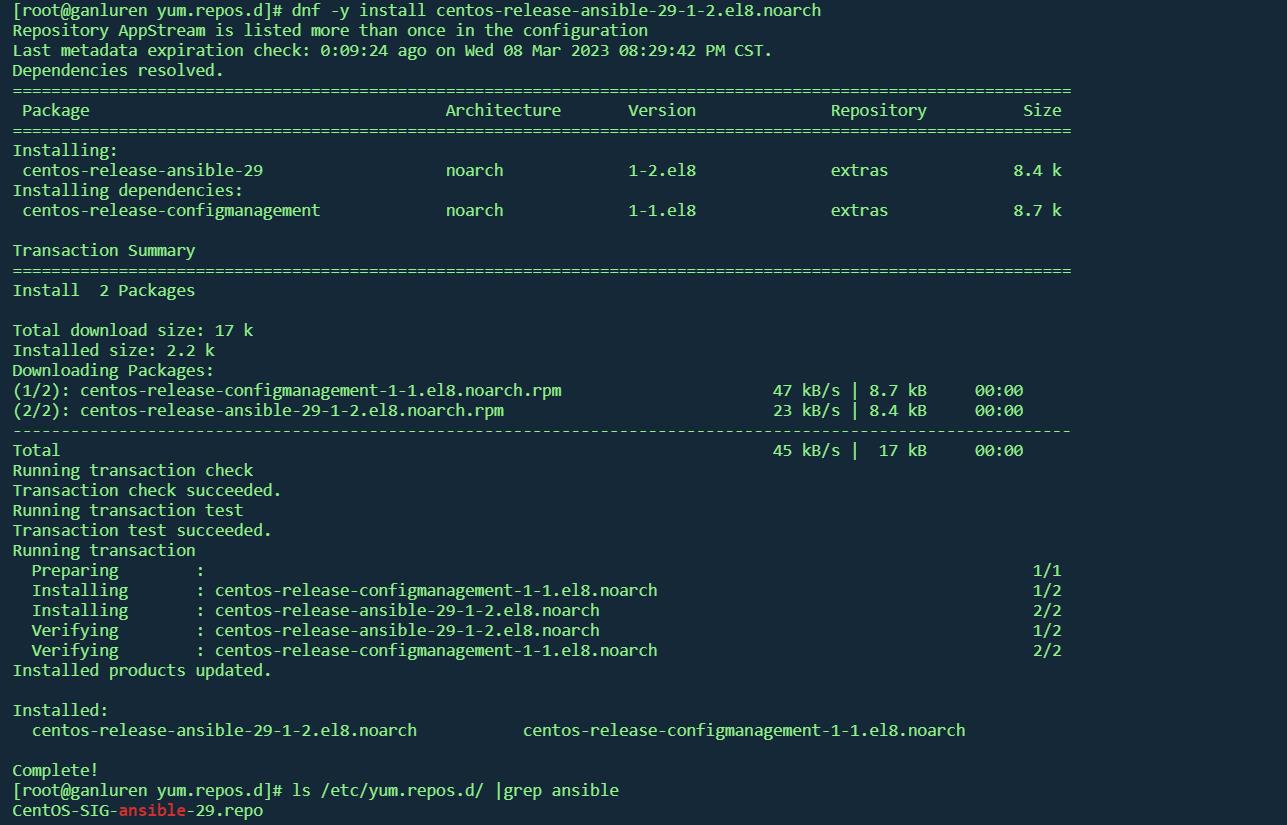Click 'Installing:' section label
This screenshot has height=825, width=1287.
point(65,150)
